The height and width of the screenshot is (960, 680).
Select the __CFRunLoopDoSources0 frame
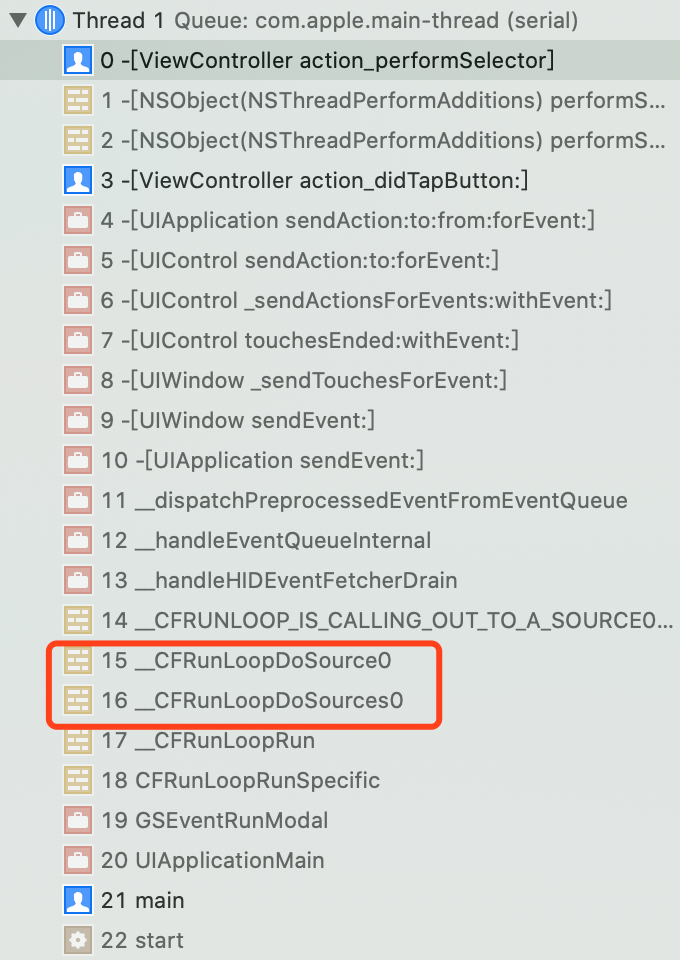point(250,700)
